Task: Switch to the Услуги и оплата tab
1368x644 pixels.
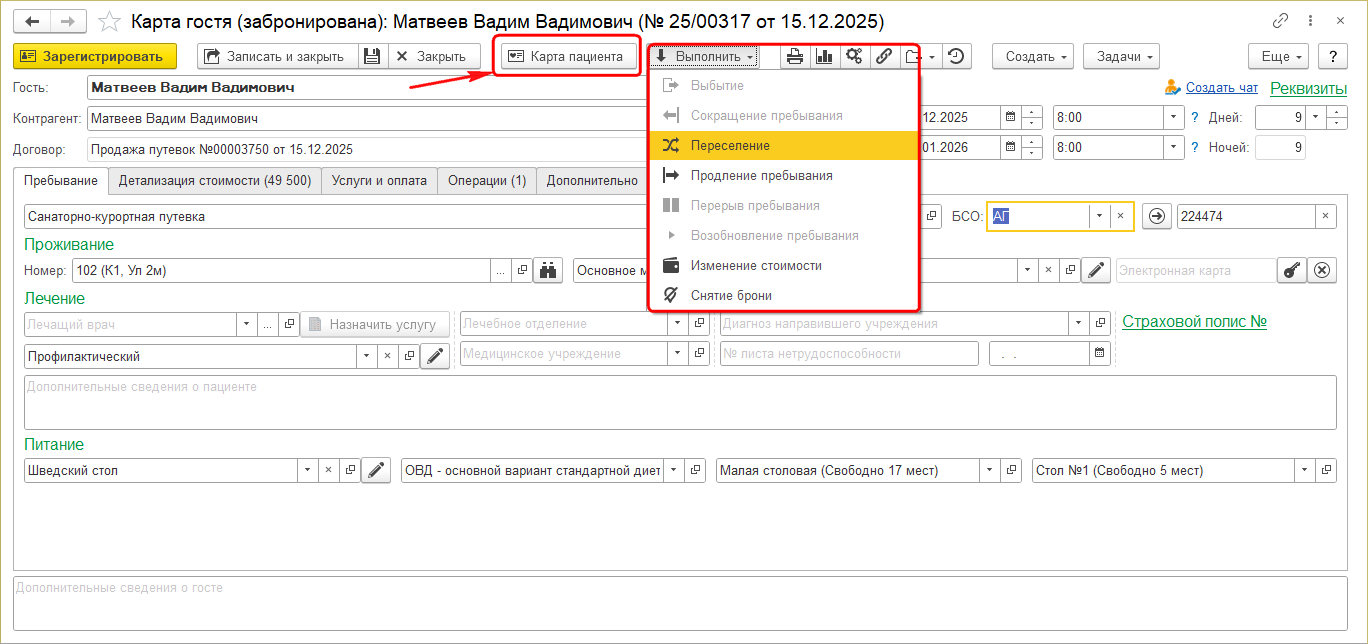Action: (379, 181)
